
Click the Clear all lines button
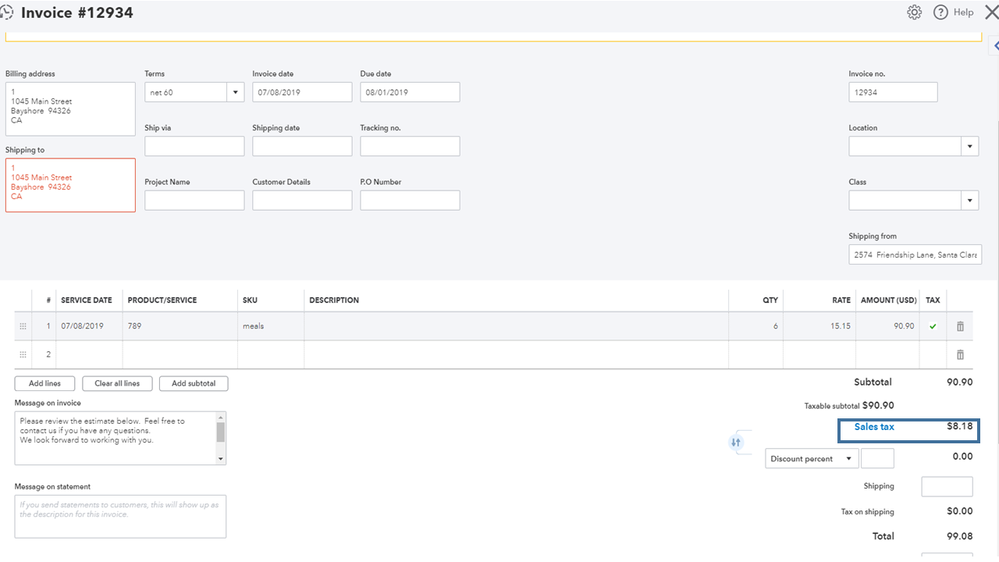pyautogui.click(x=117, y=383)
